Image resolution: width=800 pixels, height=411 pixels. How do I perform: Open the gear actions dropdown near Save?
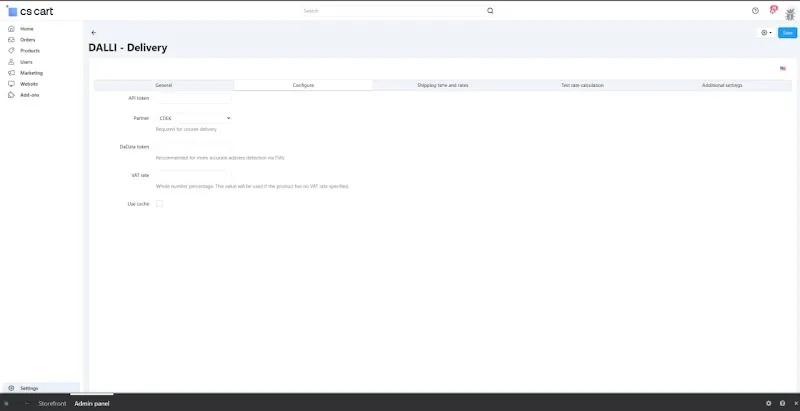[x=766, y=33]
